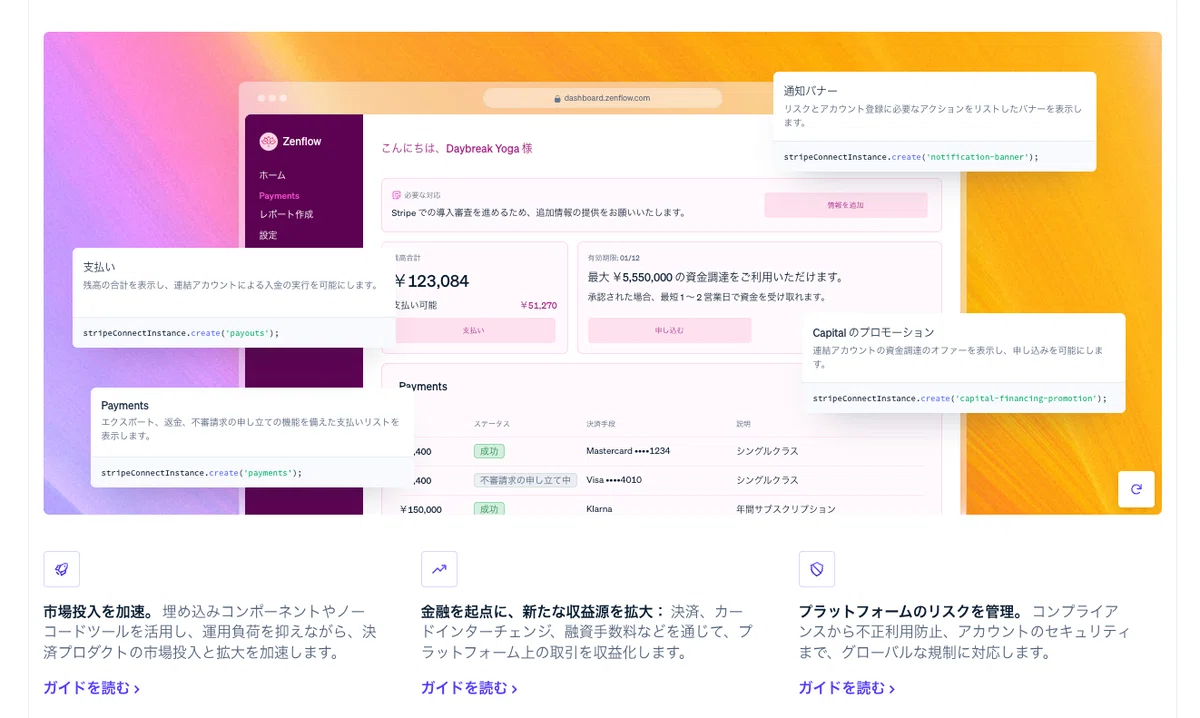Click the Zenflow logo icon in sidebar

268,141
